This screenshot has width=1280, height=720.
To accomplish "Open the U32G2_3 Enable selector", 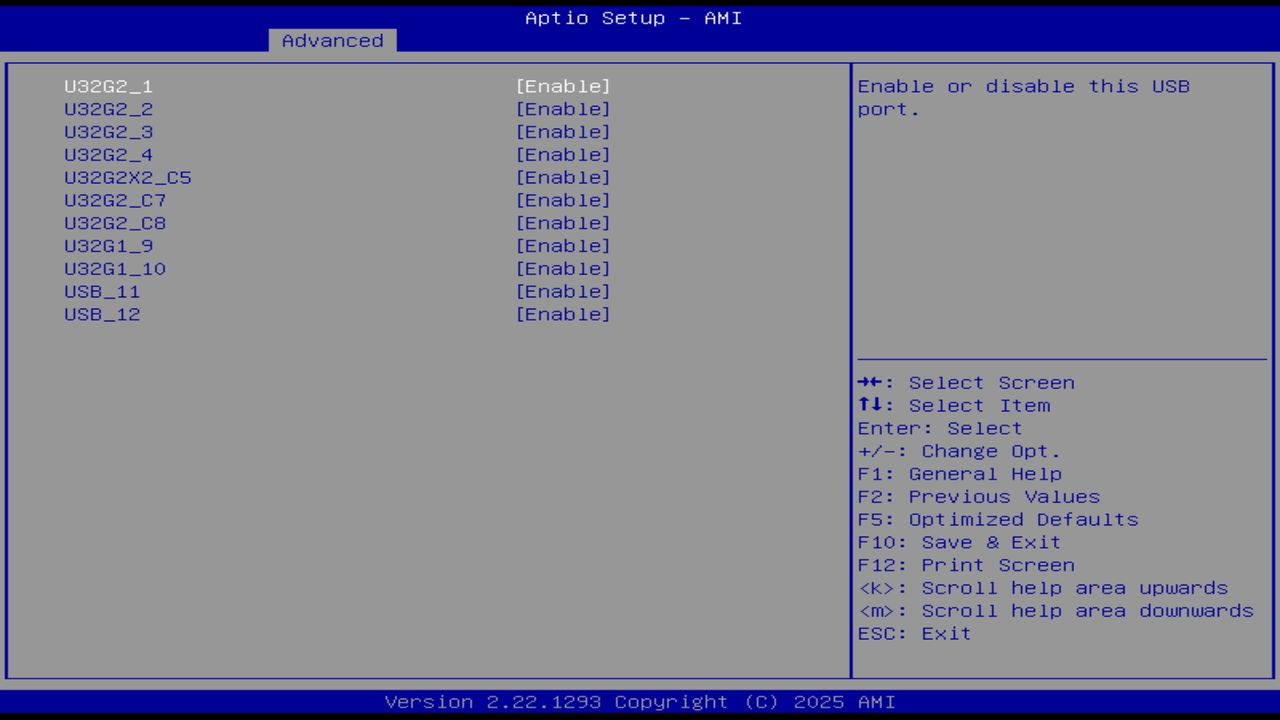I will [563, 131].
